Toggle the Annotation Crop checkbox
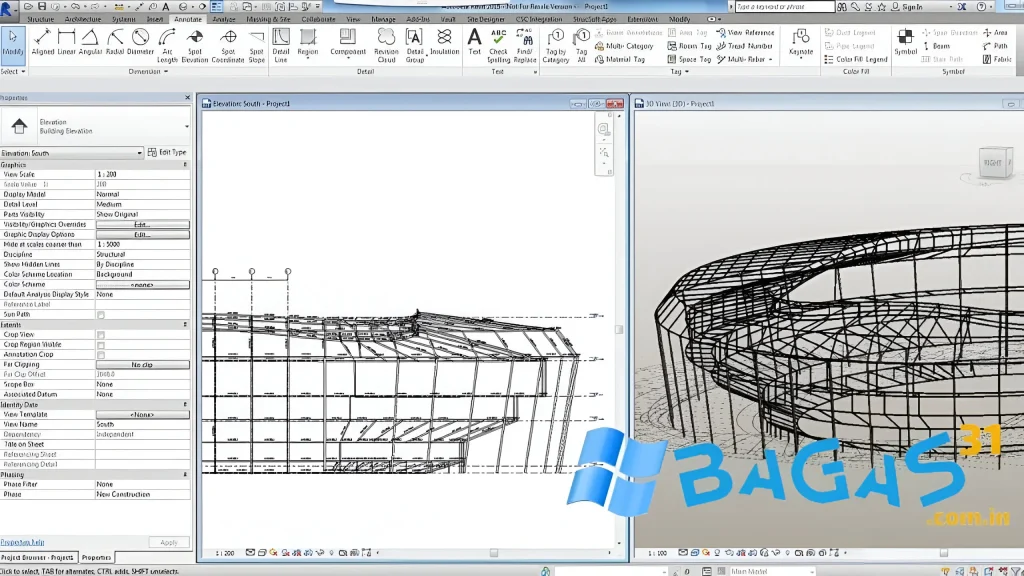Image resolution: width=1024 pixels, height=576 pixels. [x=101, y=355]
